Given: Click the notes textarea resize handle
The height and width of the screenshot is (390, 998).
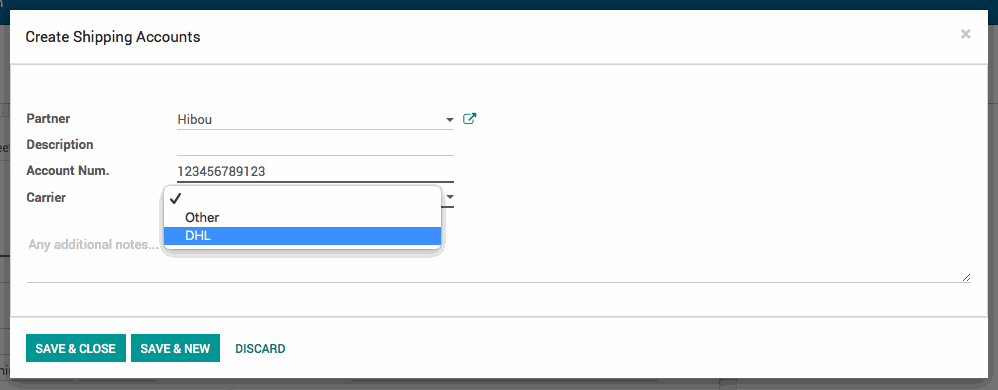Looking at the screenshot, I should click(966, 277).
